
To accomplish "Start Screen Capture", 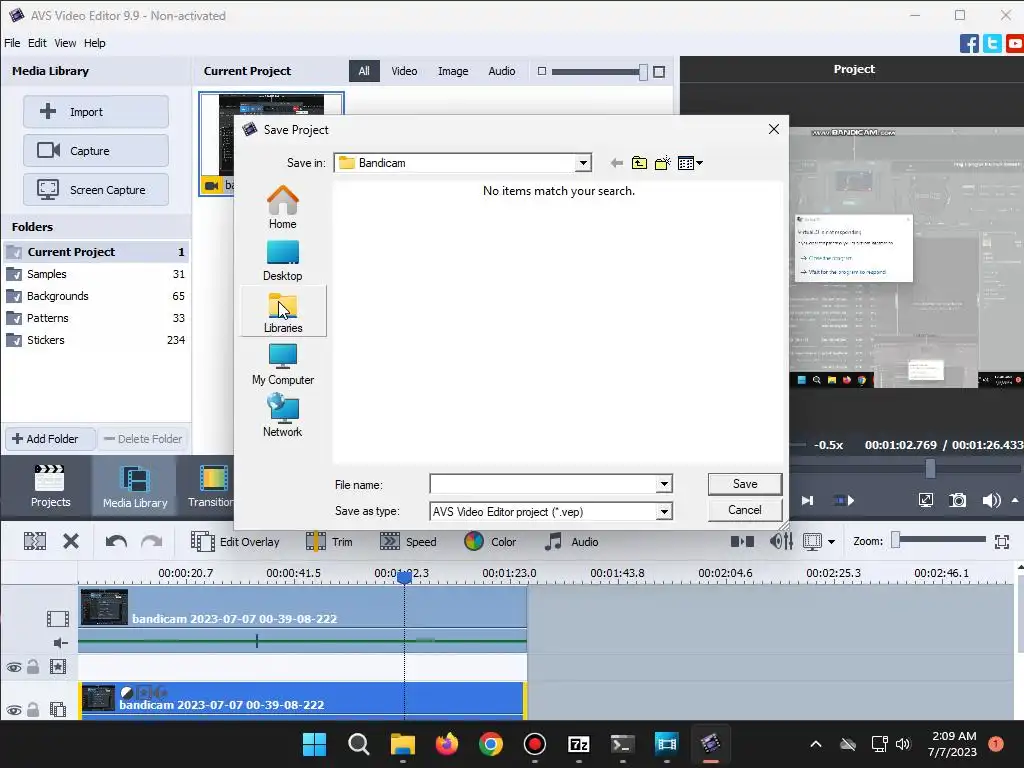I will (x=96, y=190).
